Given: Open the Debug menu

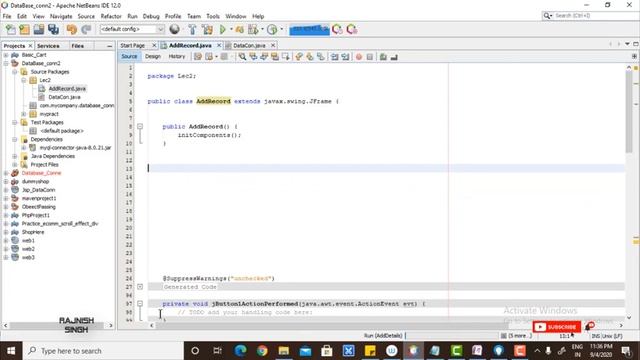Looking at the screenshot, I should point(151,16).
